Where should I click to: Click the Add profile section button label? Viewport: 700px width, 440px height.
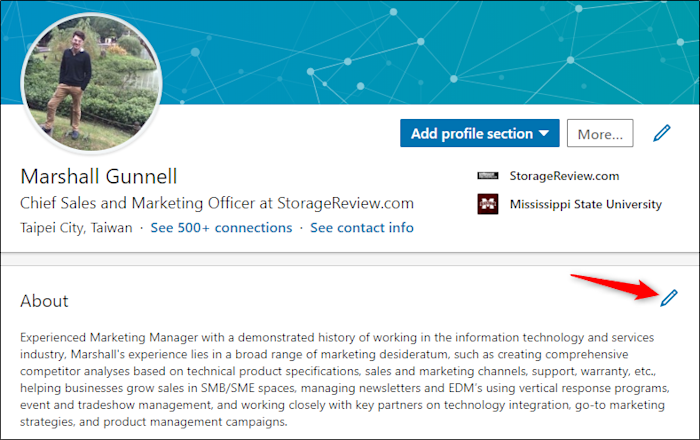(472, 133)
